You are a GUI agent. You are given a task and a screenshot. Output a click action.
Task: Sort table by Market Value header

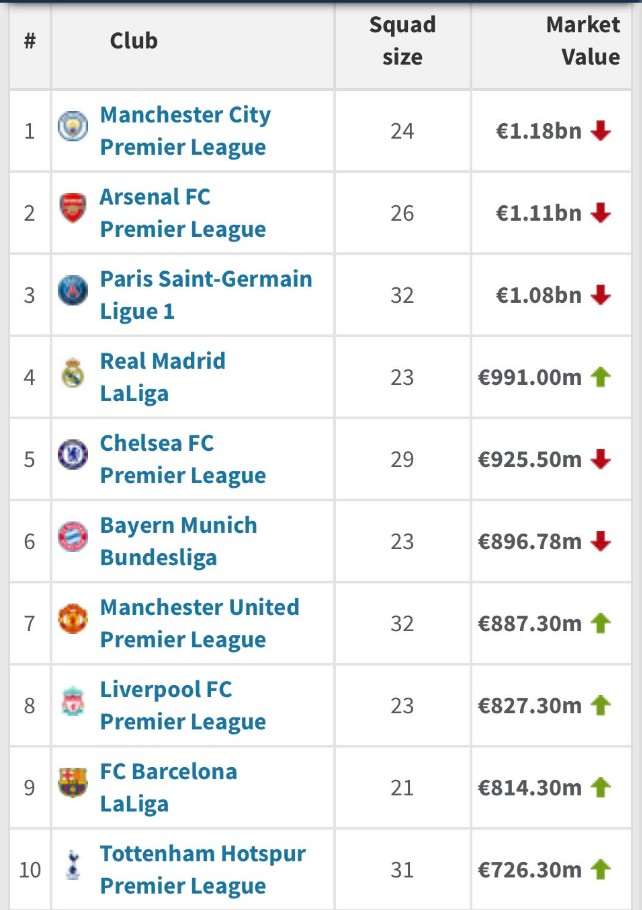pyautogui.click(x=584, y=41)
